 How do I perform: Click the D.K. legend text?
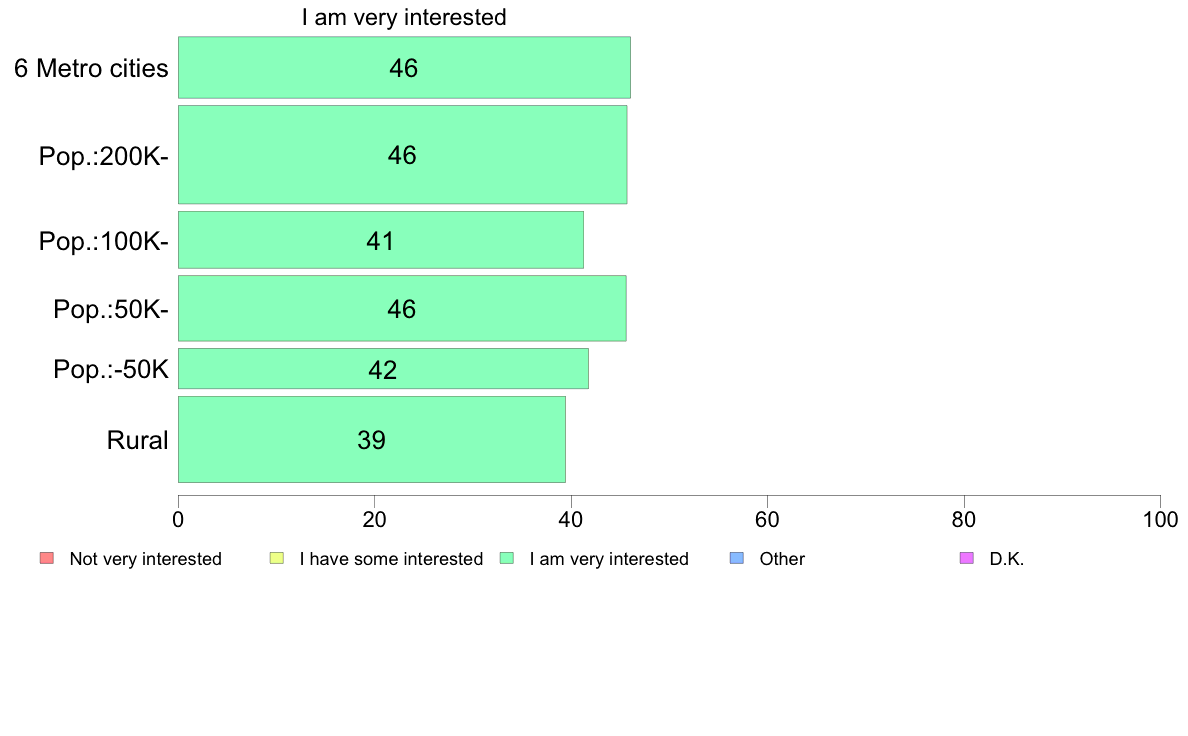(1007, 559)
